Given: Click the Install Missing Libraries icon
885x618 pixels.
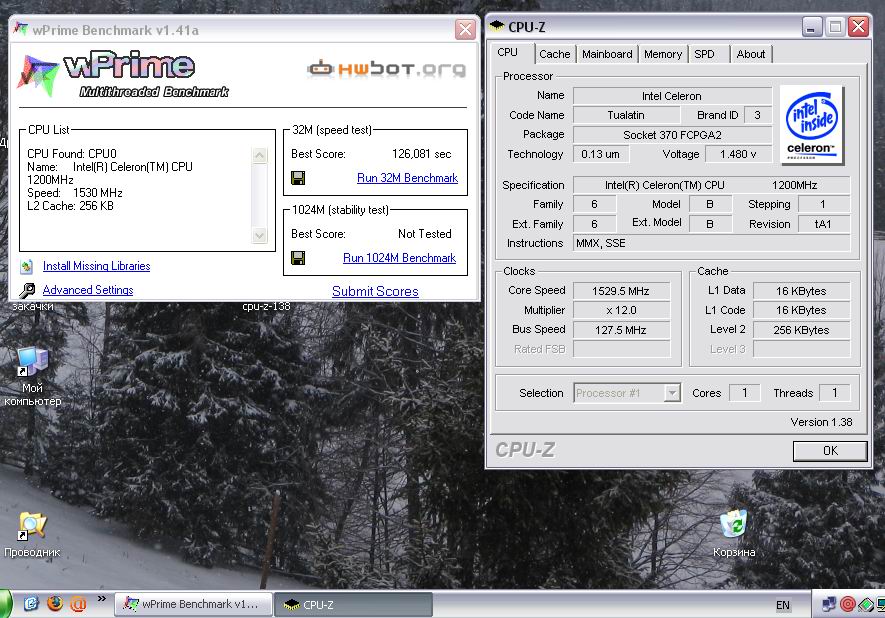Looking at the screenshot, I should pyautogui.click(x=27, y=266).
